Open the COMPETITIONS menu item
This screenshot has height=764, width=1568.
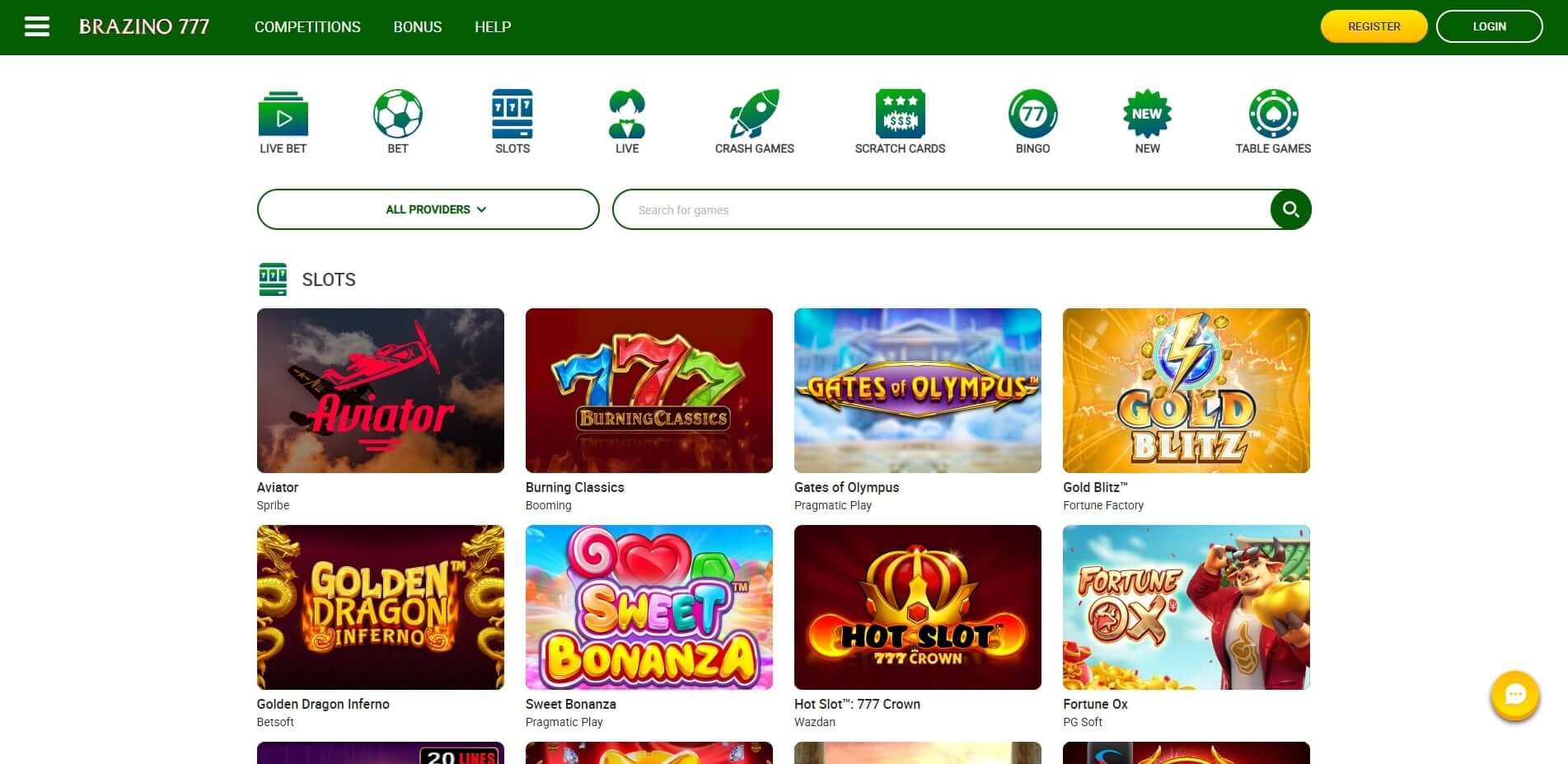tap(307, 26)
